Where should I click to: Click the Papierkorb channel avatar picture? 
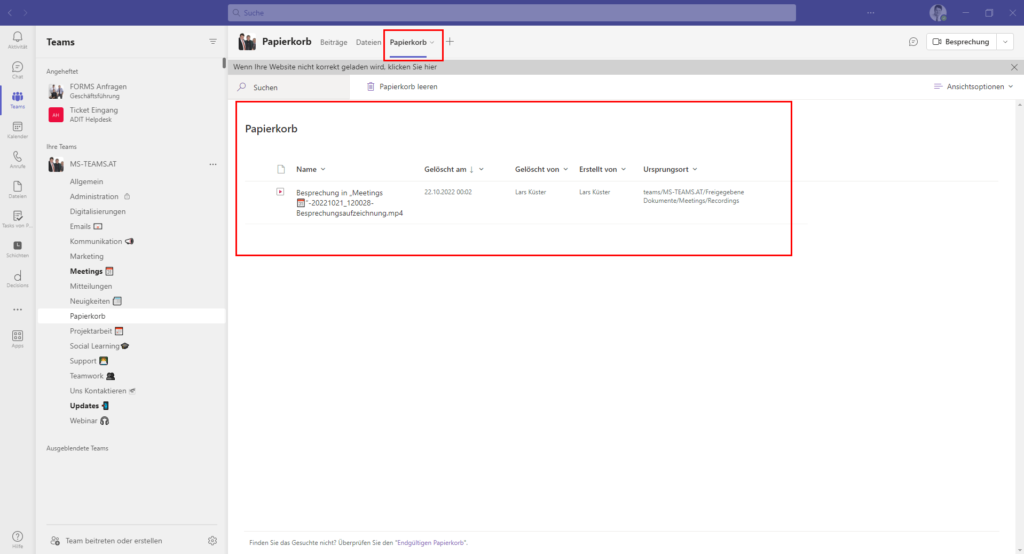click(247, 42)
